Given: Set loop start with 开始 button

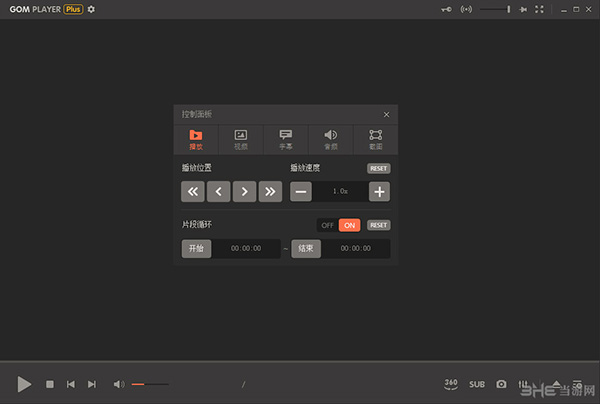Looking at the screenshot, I should [x=196, y=248].
